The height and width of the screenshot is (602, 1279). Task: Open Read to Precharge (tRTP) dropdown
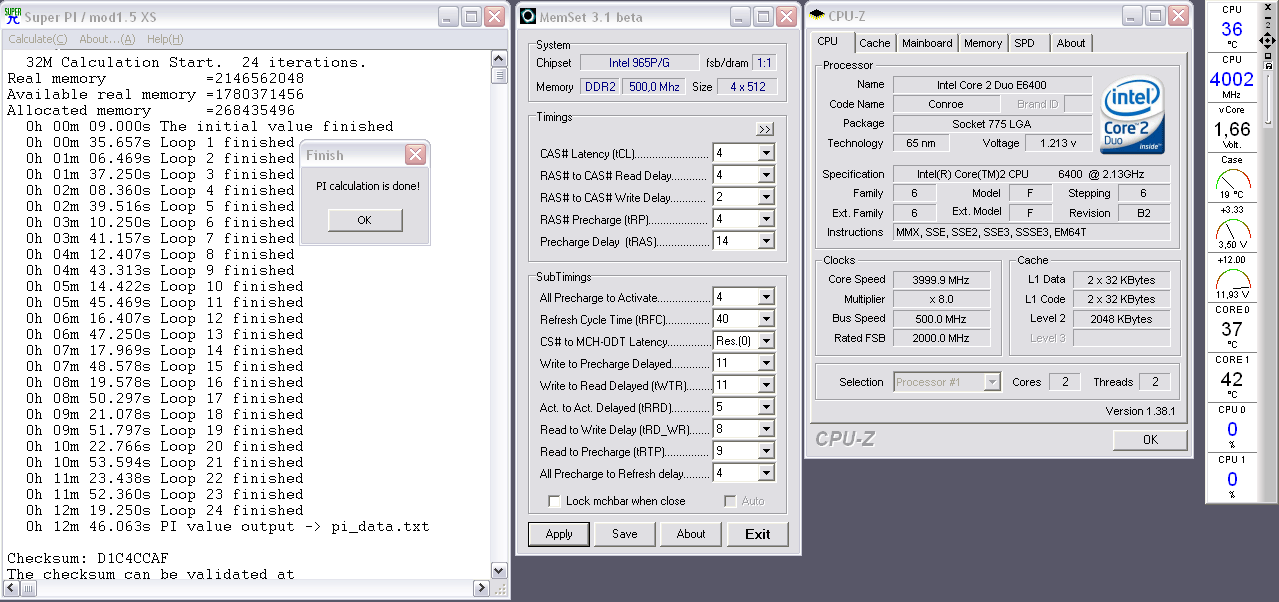[766, 451]
